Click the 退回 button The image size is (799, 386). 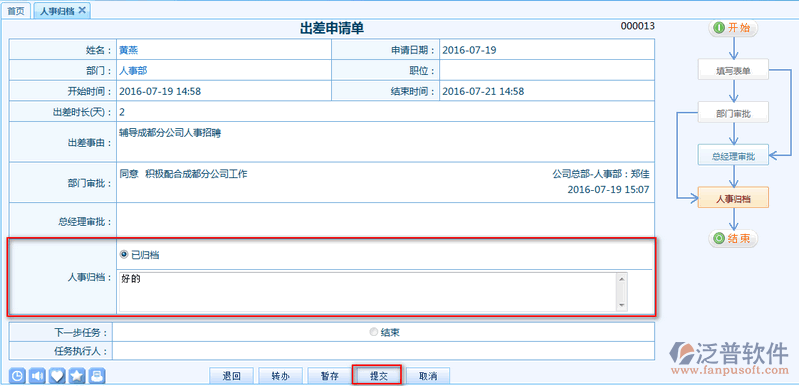point(231,376)
